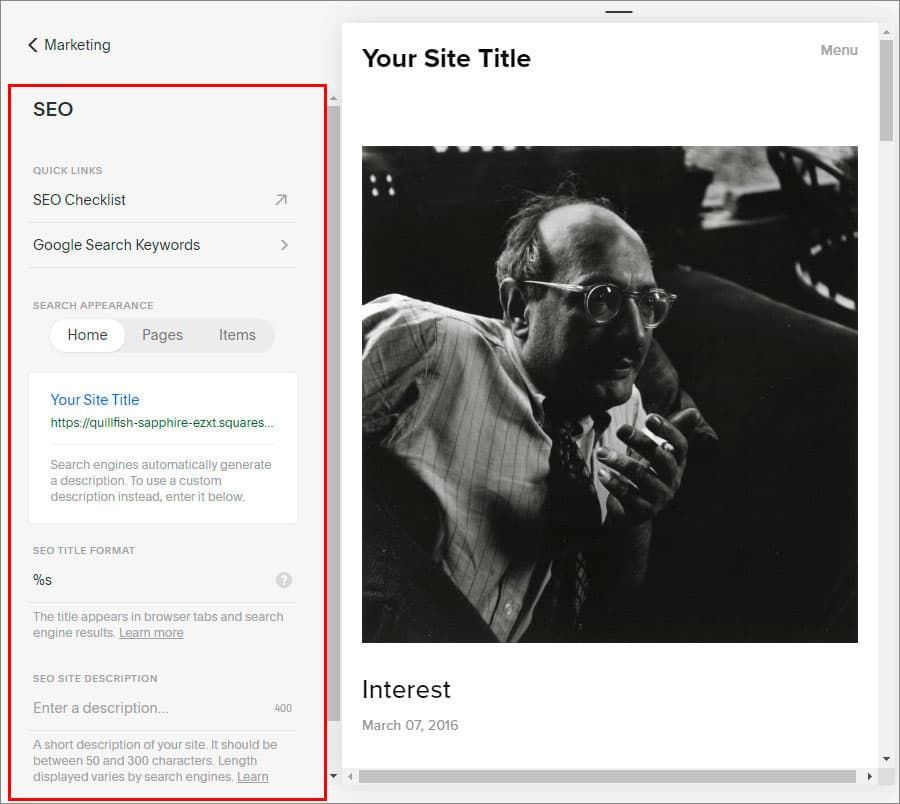Click the preview URL quillfish-sapphire
900x804 pixels.
pos(162,423)
